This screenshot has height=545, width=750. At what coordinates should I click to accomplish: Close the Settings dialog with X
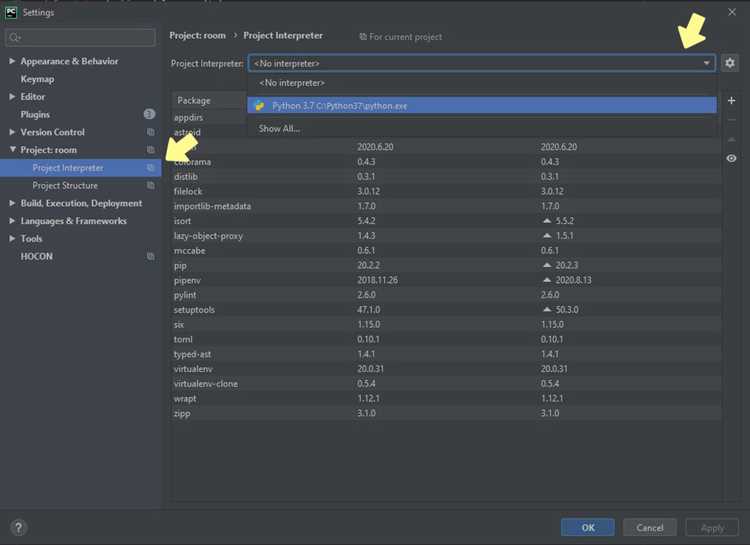coord(732,12)
